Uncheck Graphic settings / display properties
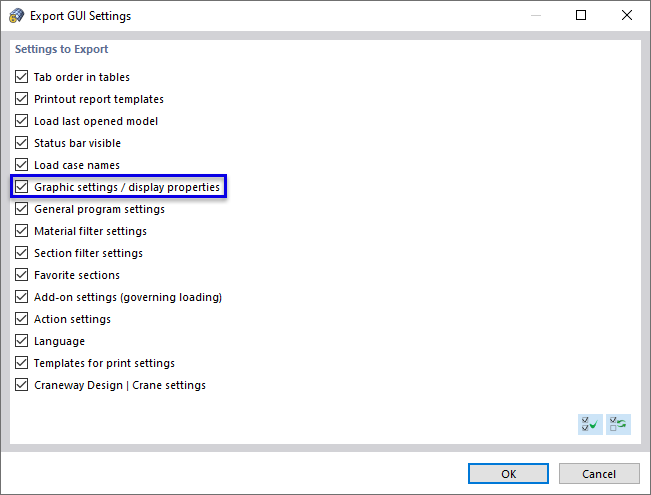651x495 pixels. click(x=22, y=187)
